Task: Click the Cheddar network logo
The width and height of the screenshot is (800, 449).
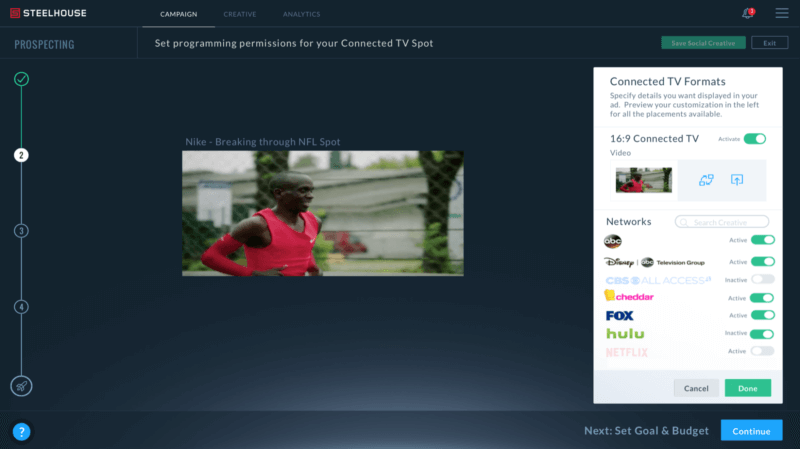Action: coord(629,295)
